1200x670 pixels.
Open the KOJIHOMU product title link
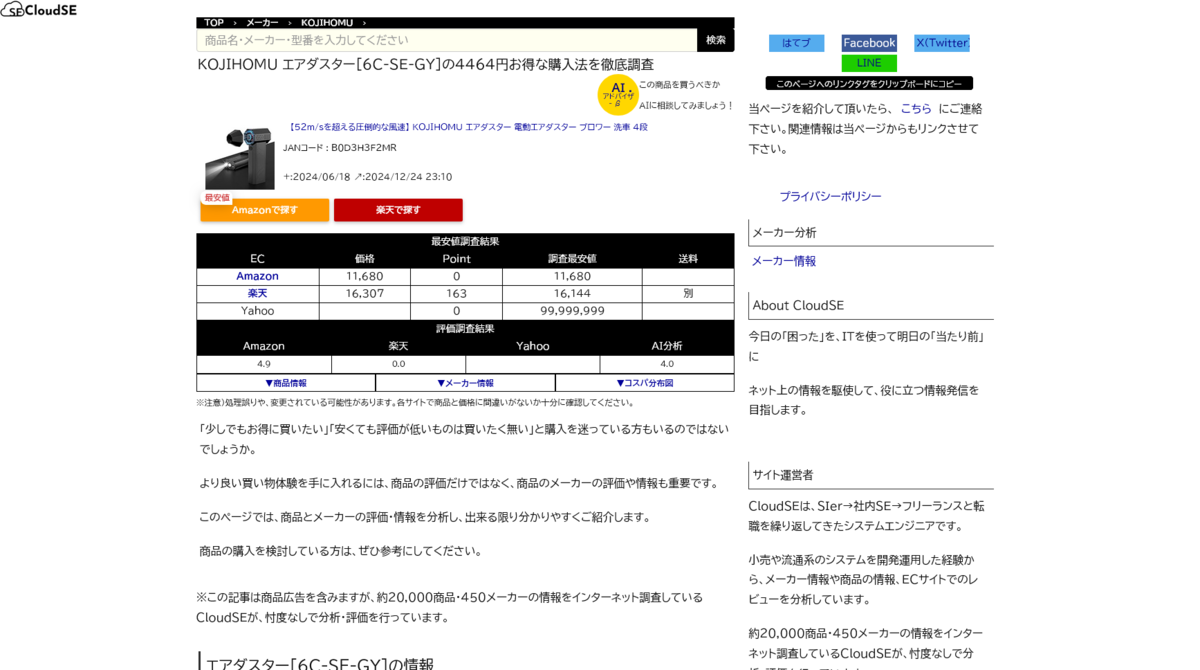(465, 127)
